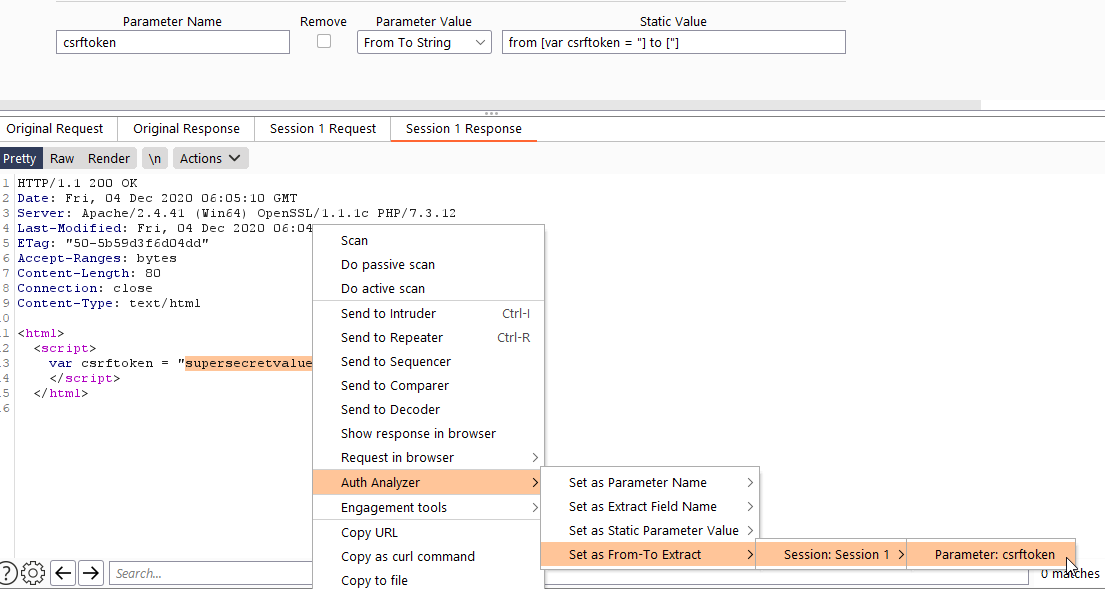
Task: Select Copy to file
Action: point(428,580)
